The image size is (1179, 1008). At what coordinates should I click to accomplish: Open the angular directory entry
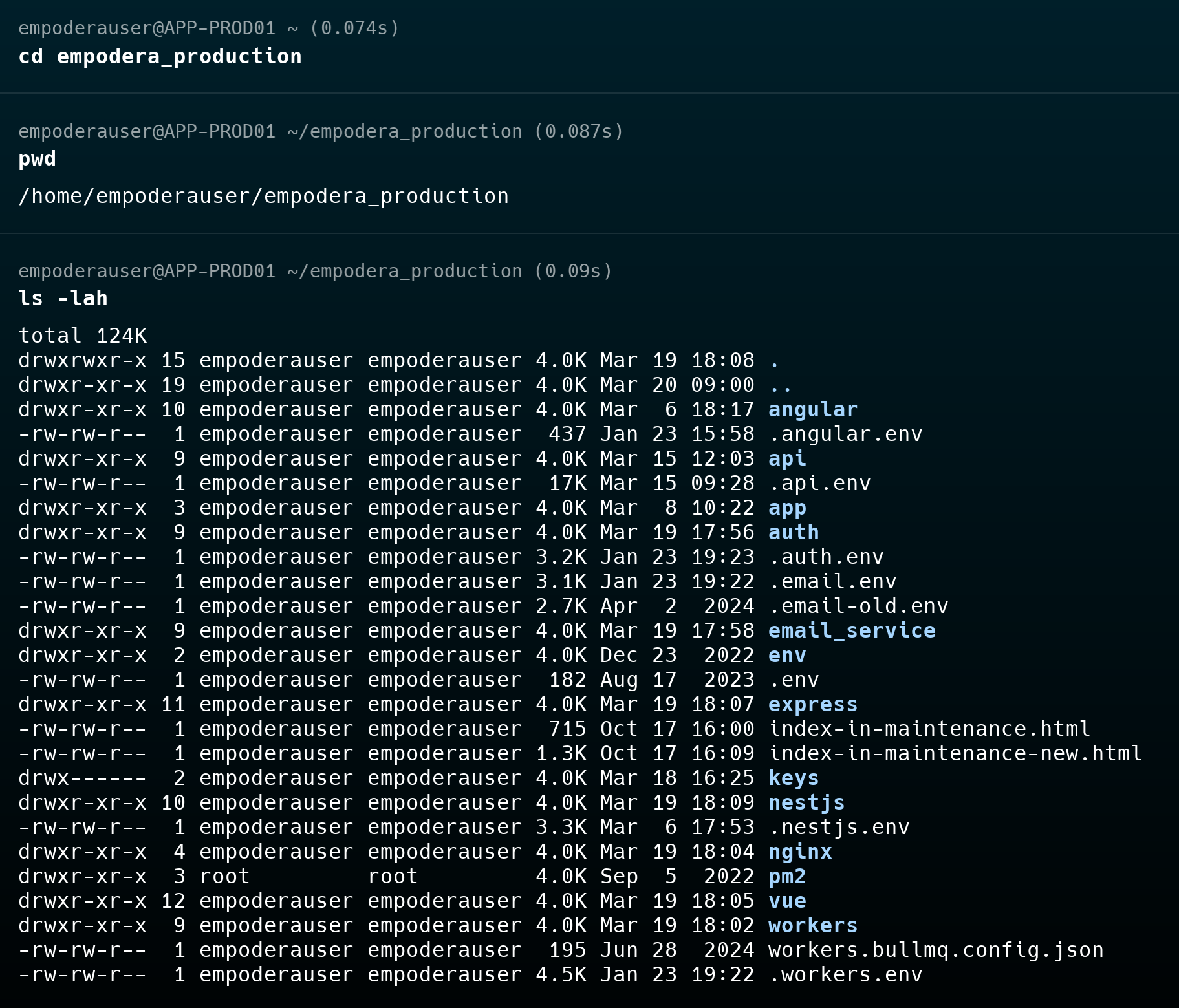[x=812, y=409]
